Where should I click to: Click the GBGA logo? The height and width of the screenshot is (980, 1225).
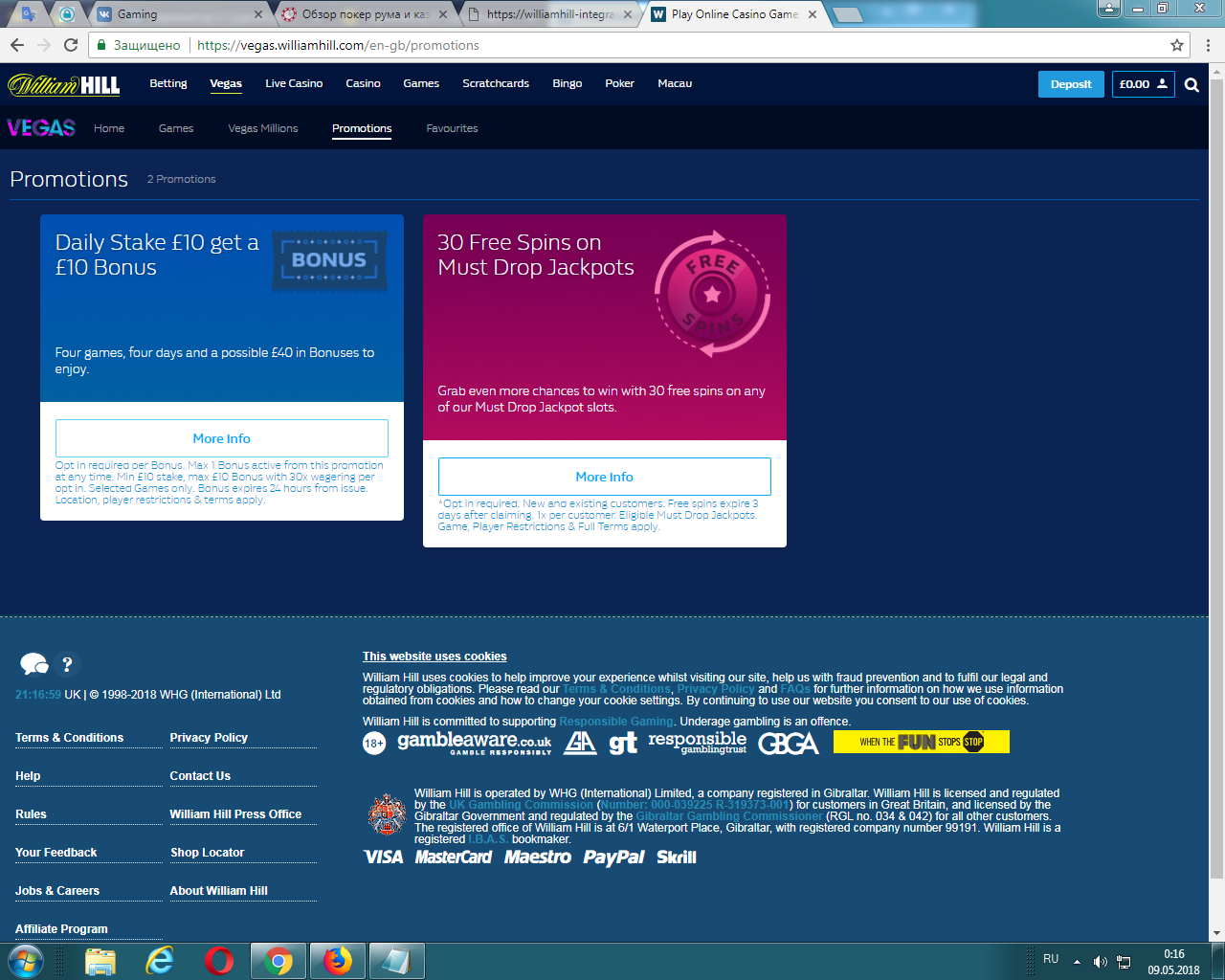[x=789, y=744]
